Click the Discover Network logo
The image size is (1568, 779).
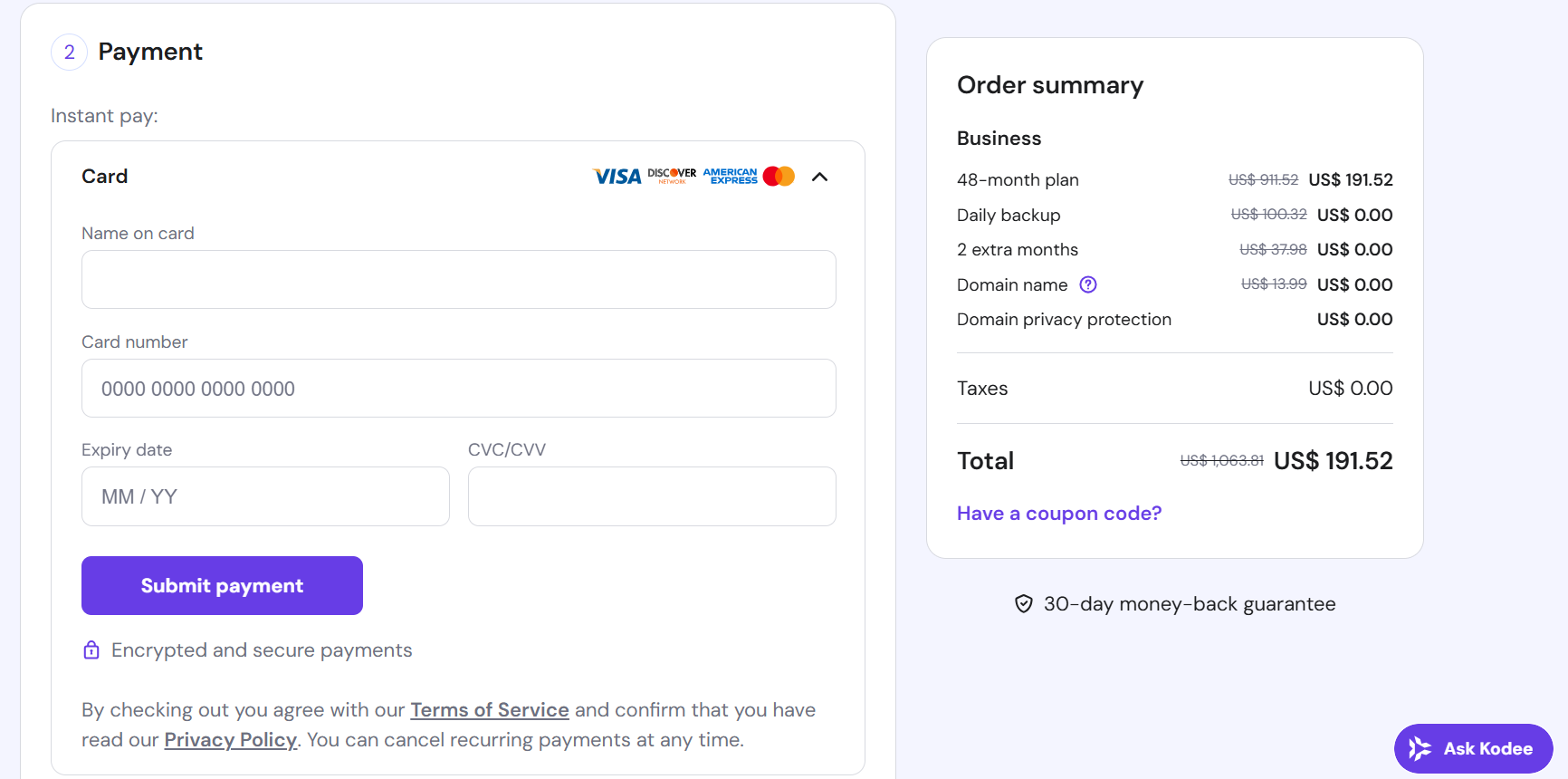(672, 176)
